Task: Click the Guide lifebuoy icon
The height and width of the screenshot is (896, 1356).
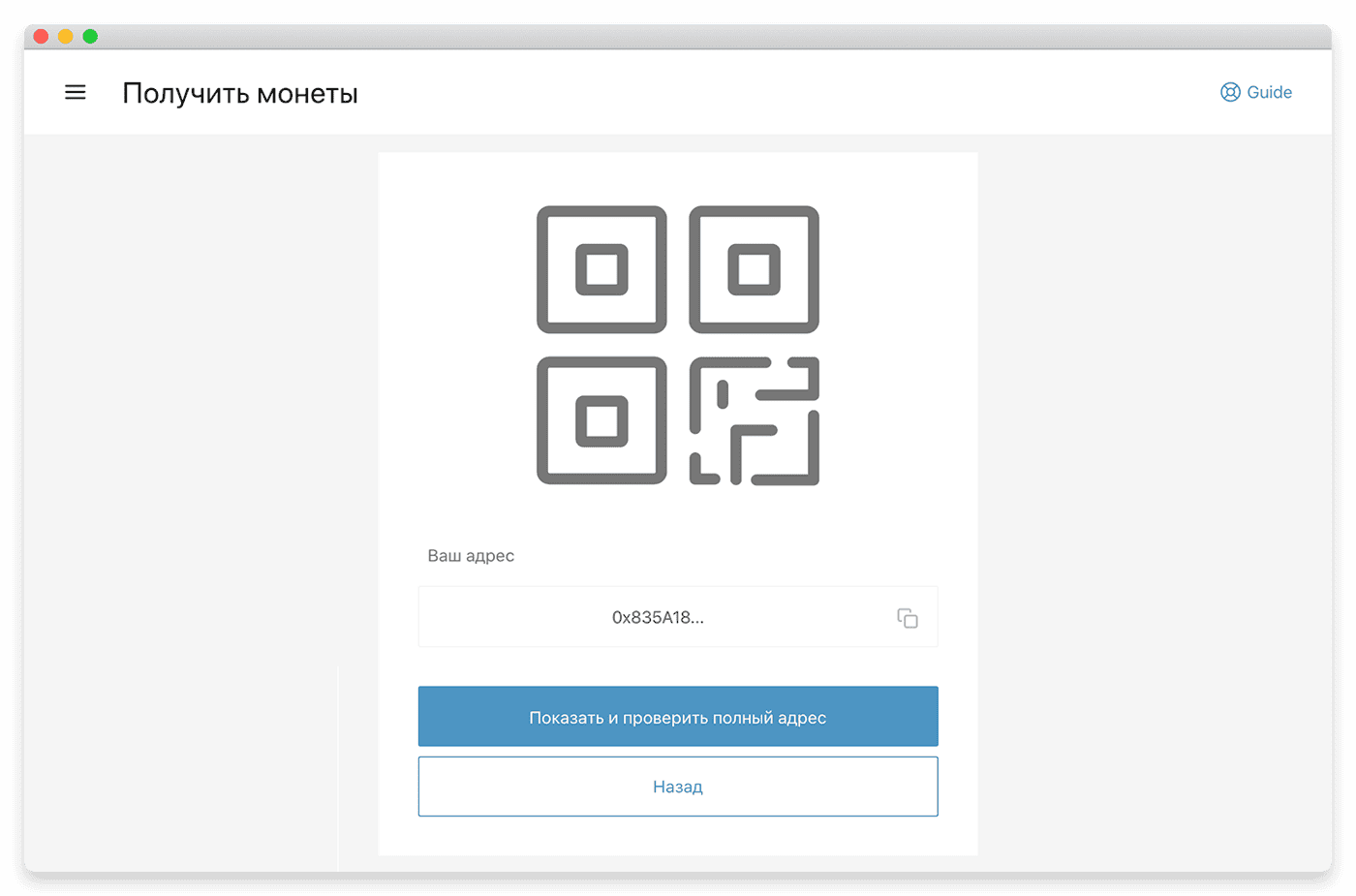Action: click(1230, 92)
